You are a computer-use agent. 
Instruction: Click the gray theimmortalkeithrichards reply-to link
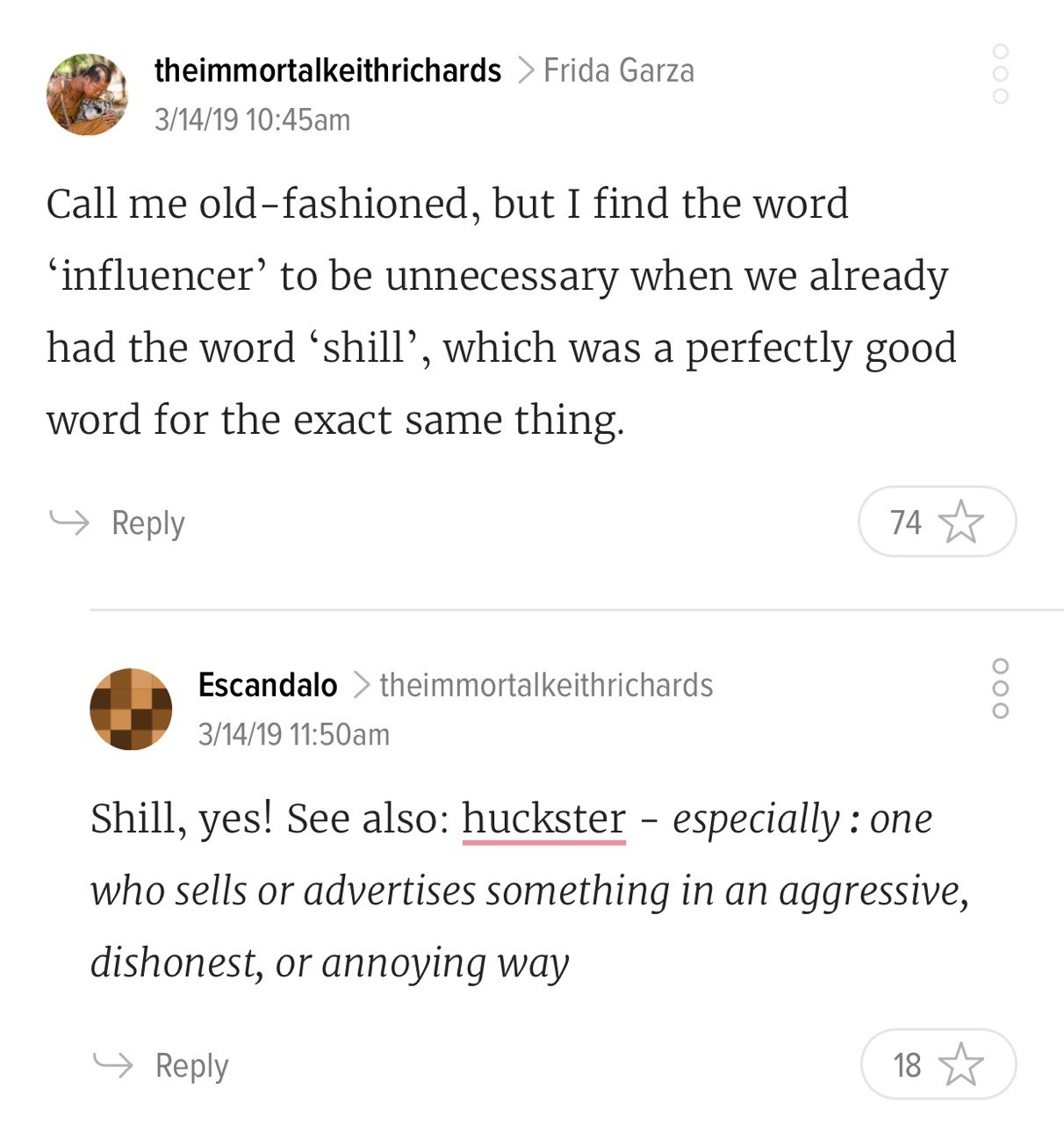pyautogui.click(x=546, y=685)
